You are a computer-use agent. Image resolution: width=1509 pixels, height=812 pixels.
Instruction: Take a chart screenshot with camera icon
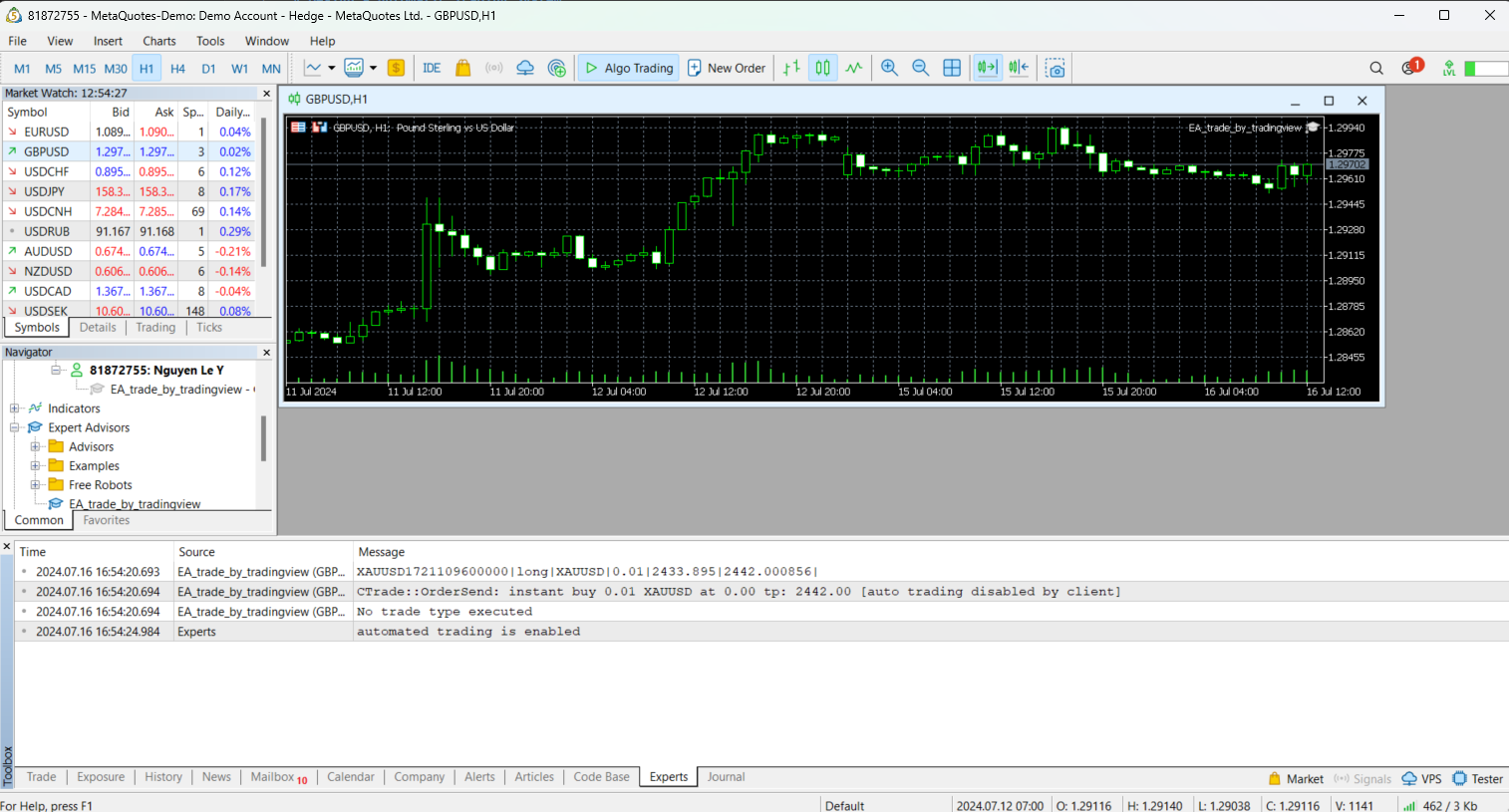[x=1056, y=68]
